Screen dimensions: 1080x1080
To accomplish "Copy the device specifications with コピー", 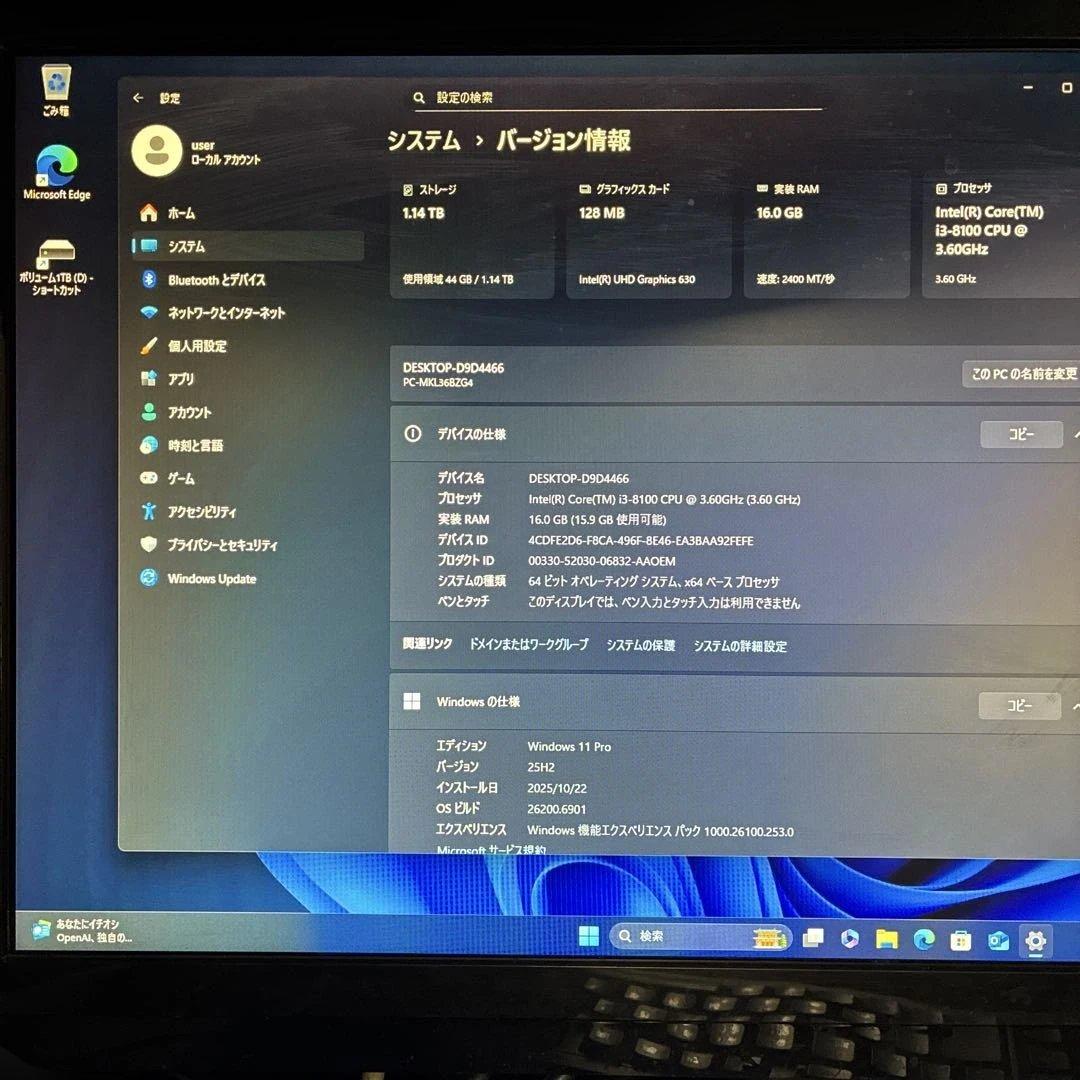I will tap(1021, 434).
